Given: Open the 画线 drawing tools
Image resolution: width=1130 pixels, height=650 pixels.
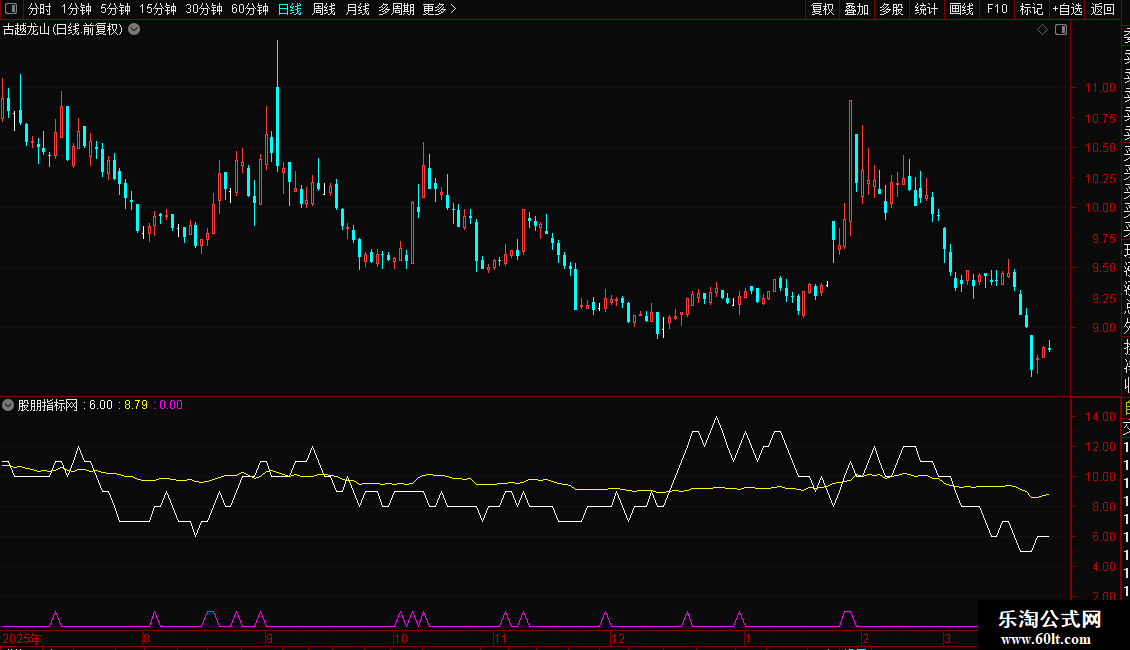Looking at the screenshot, I should click(961, 9).
